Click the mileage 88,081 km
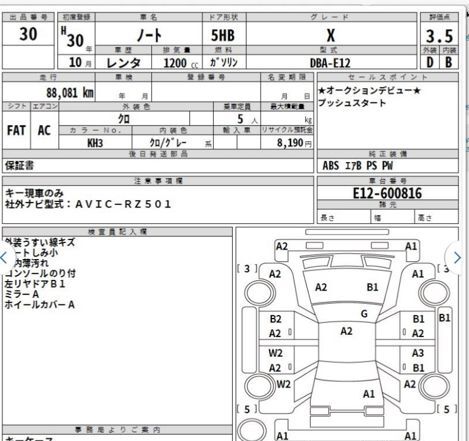 (x=70, y=93)
